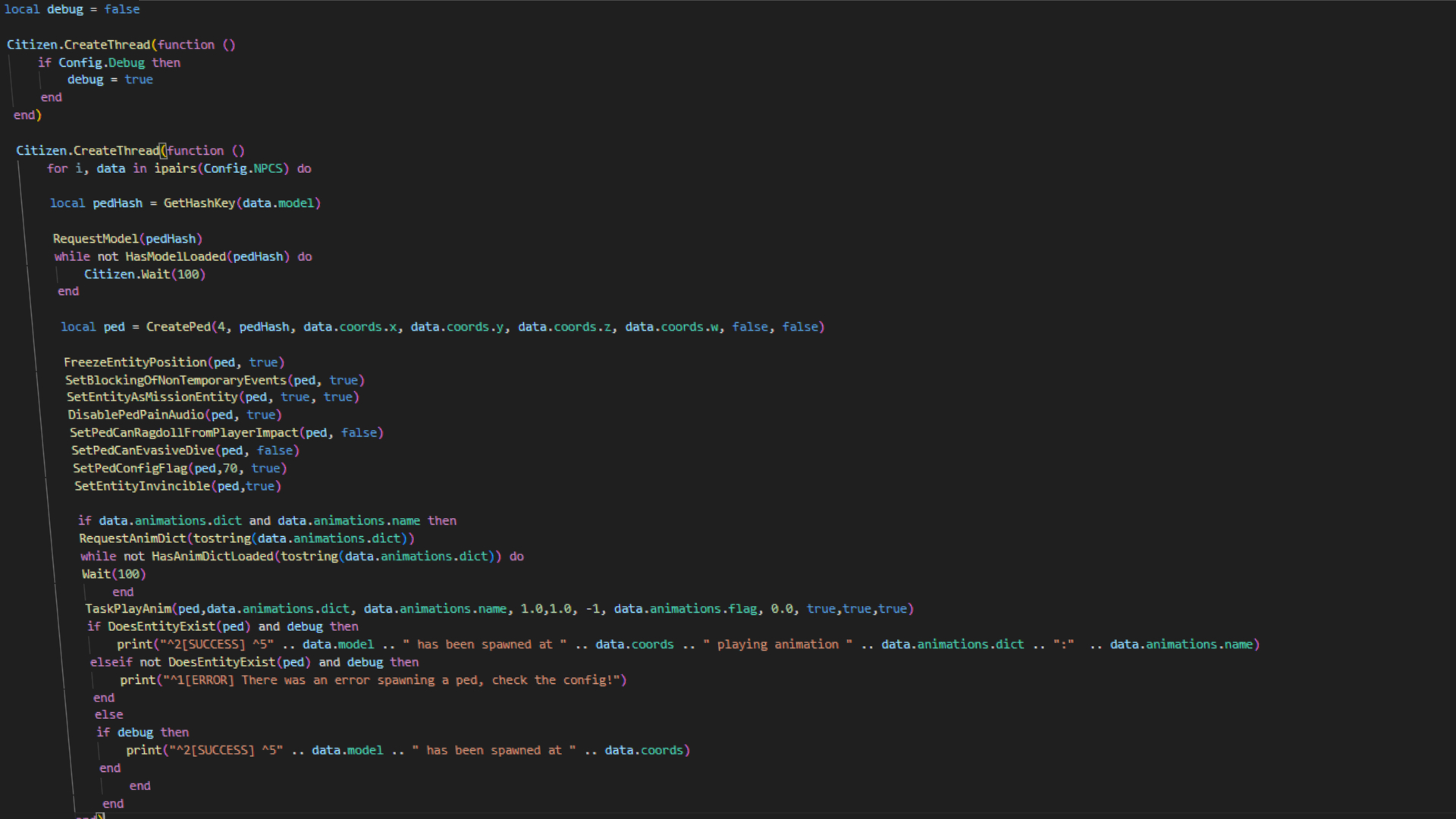Click the ERROR print message string
Viewport: 1456px width, 819px height.
point(392,680)
